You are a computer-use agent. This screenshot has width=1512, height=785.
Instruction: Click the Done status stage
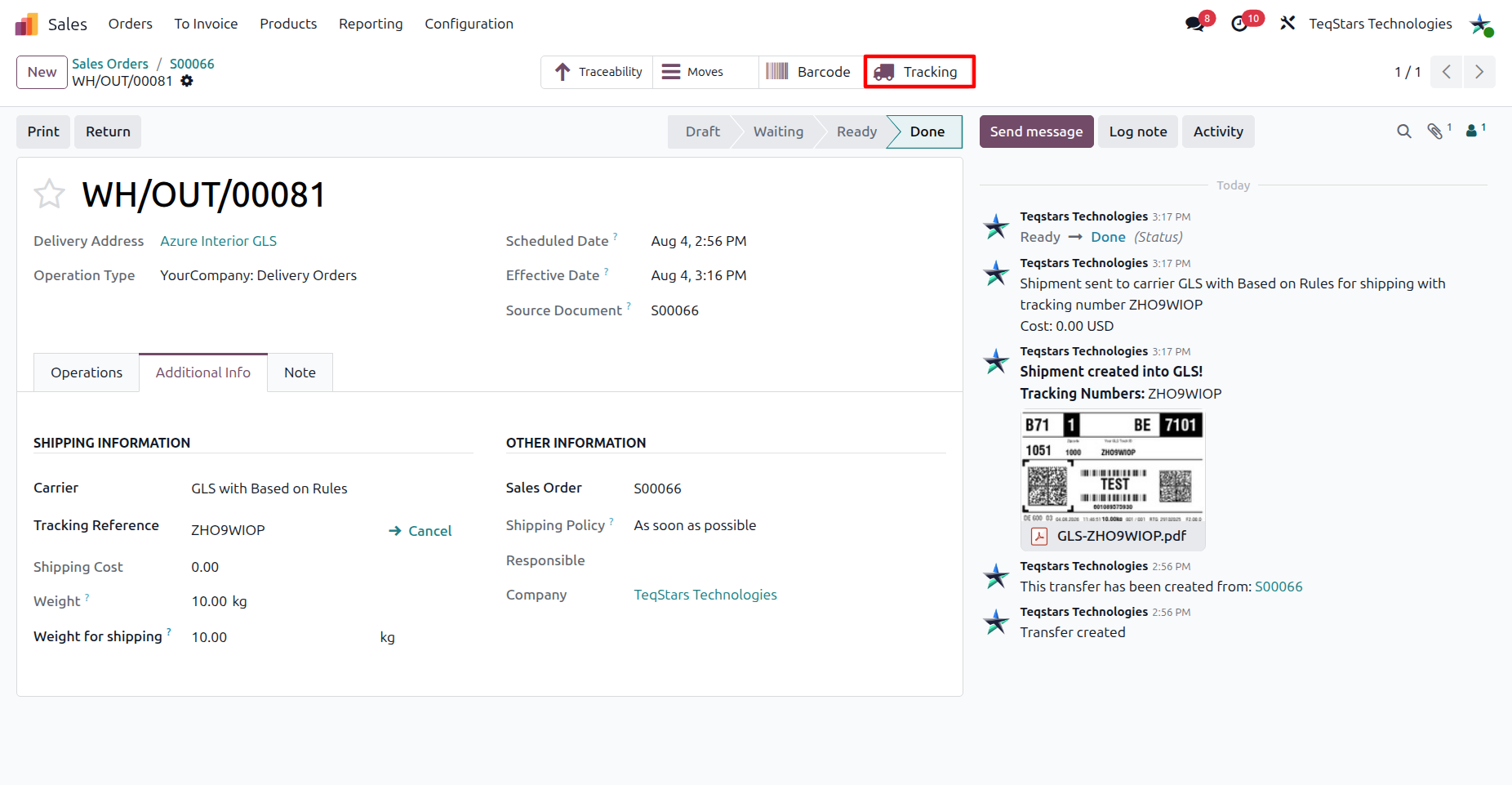(927, 132)
